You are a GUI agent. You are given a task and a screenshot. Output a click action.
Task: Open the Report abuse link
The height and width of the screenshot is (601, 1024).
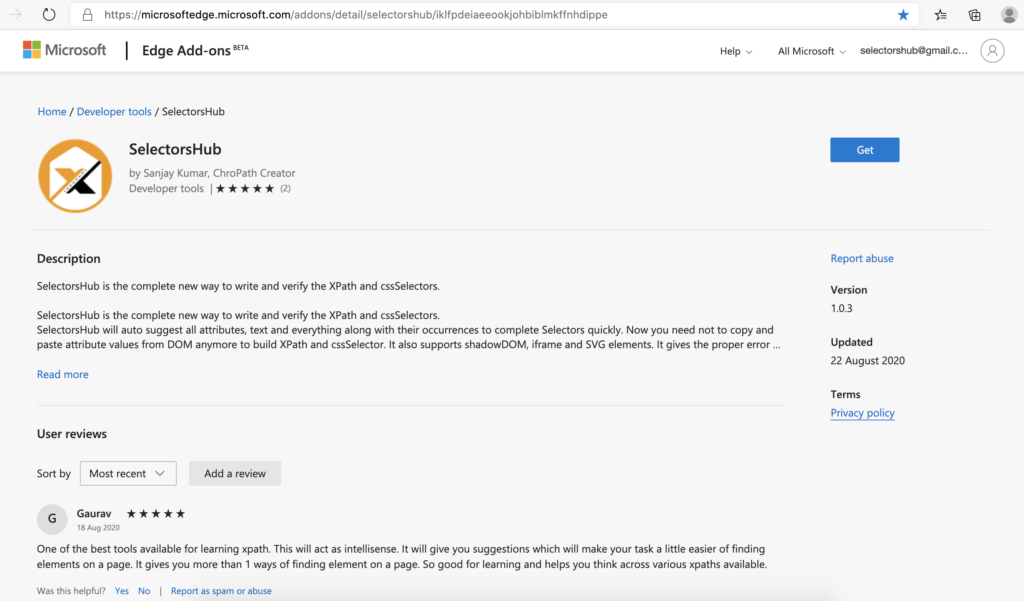(861, 258)
